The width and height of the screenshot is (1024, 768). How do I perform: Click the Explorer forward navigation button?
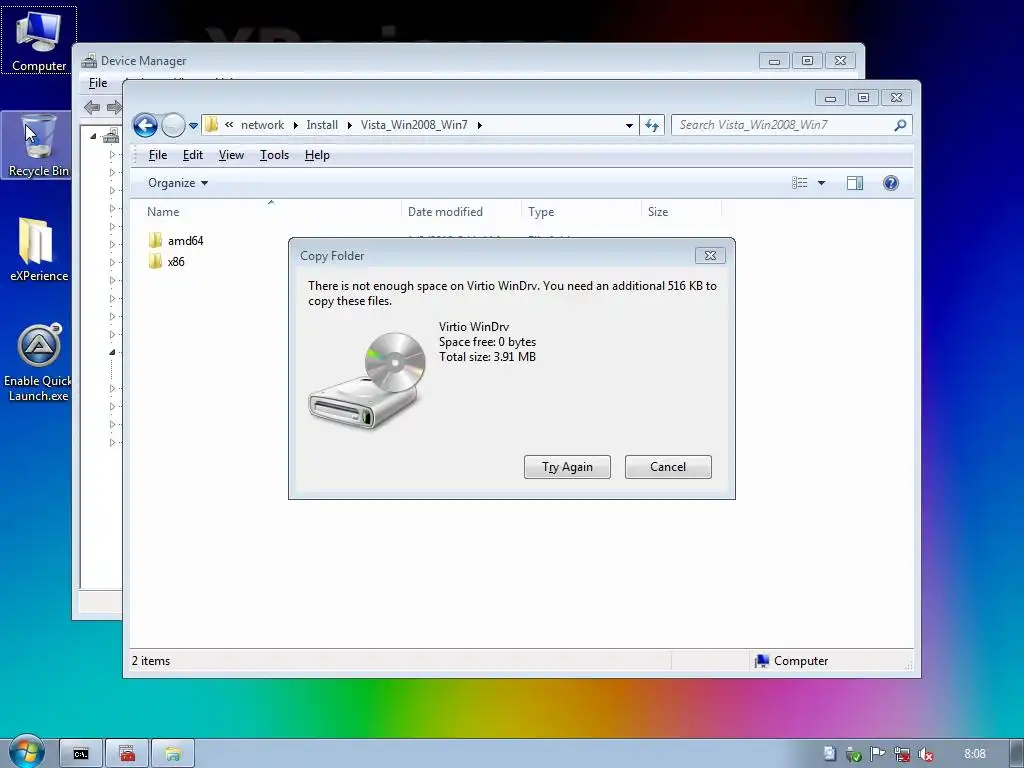click(x=173, y=125)
